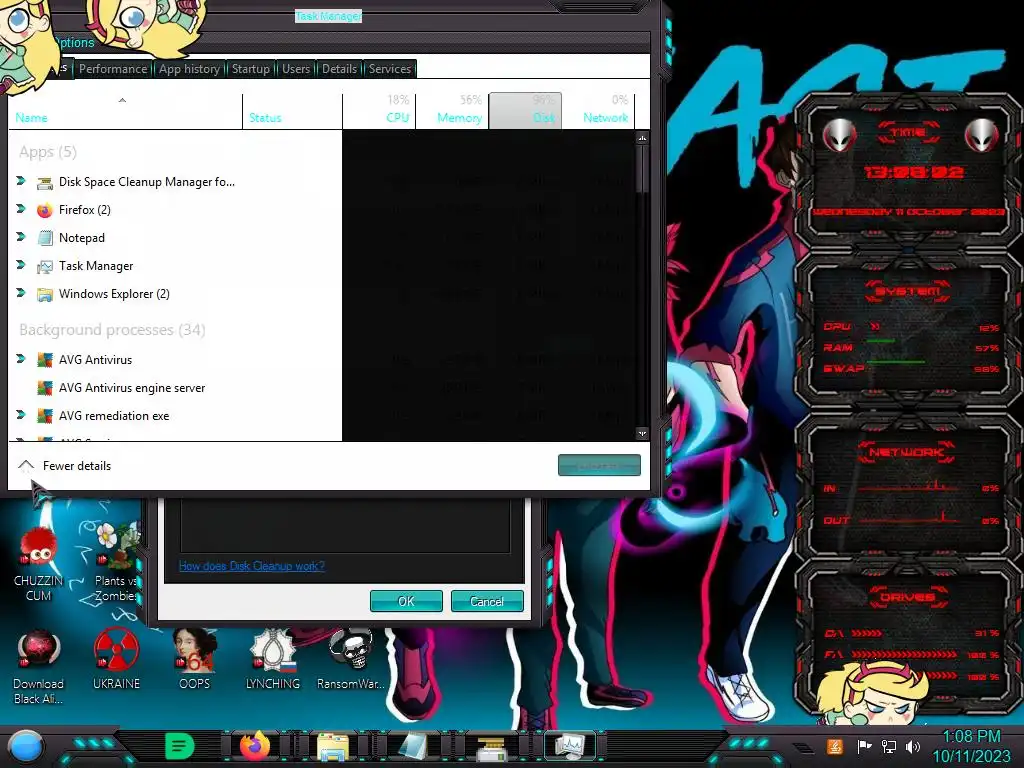The image size is (1024, 768).
Task: Sort by the Network column header
Action: coord(598,110)
